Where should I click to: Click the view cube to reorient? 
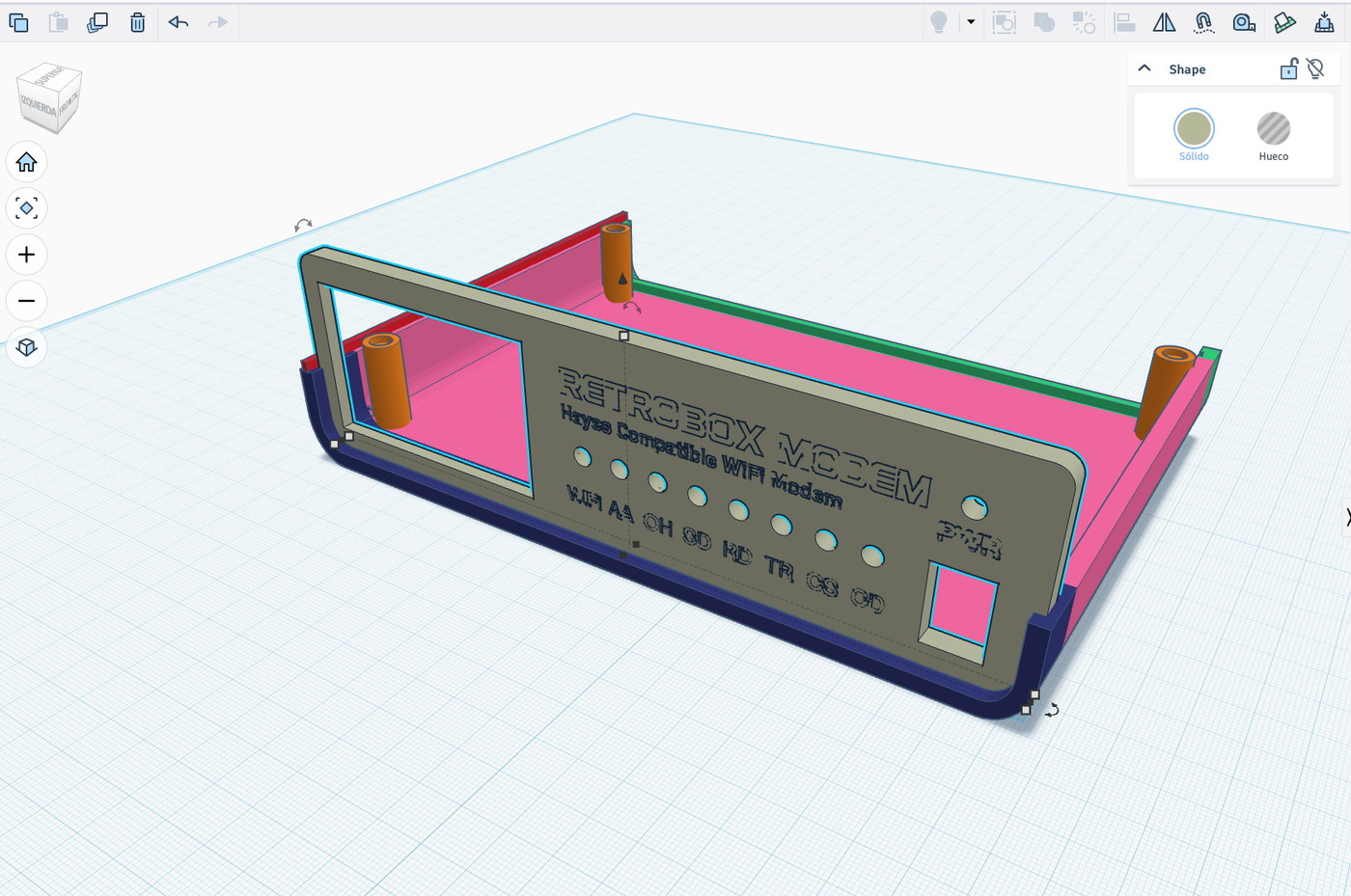point(49,99)
